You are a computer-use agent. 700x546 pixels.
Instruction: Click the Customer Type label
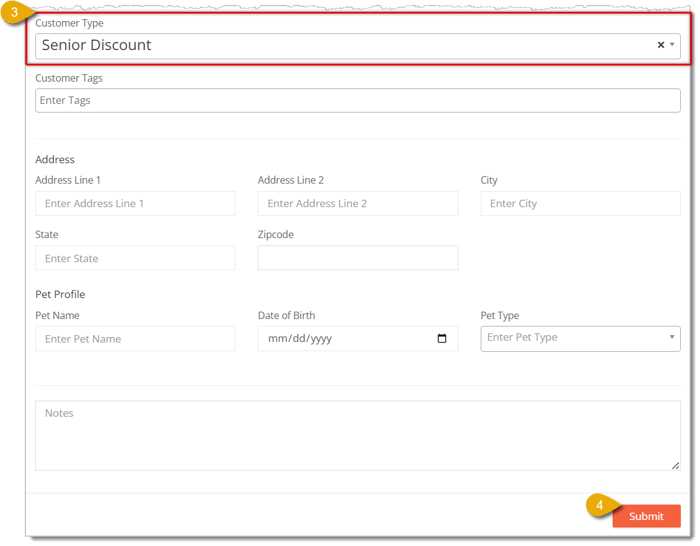coord(69,23)
